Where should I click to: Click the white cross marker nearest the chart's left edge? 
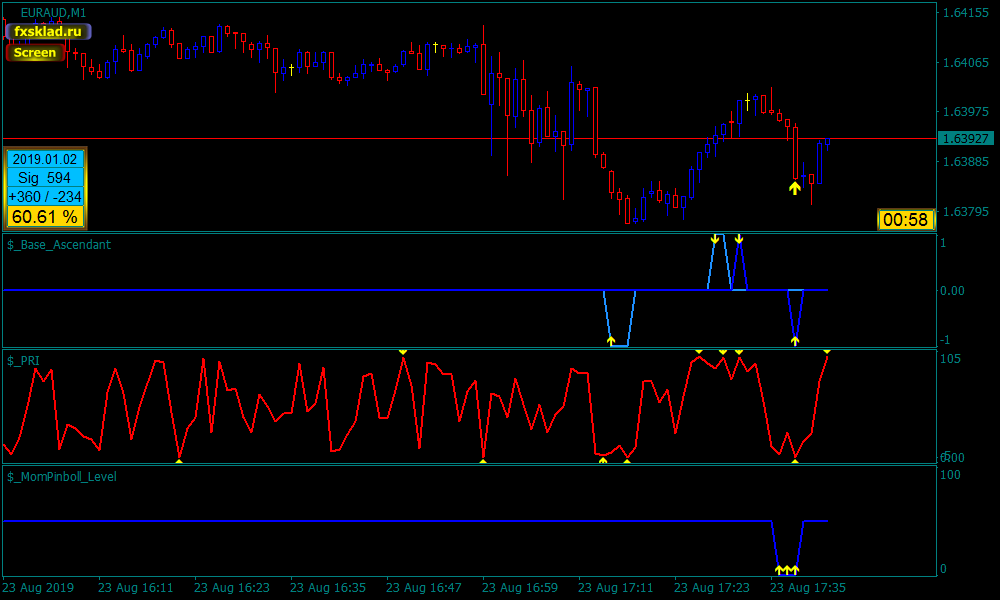(291, 69)
